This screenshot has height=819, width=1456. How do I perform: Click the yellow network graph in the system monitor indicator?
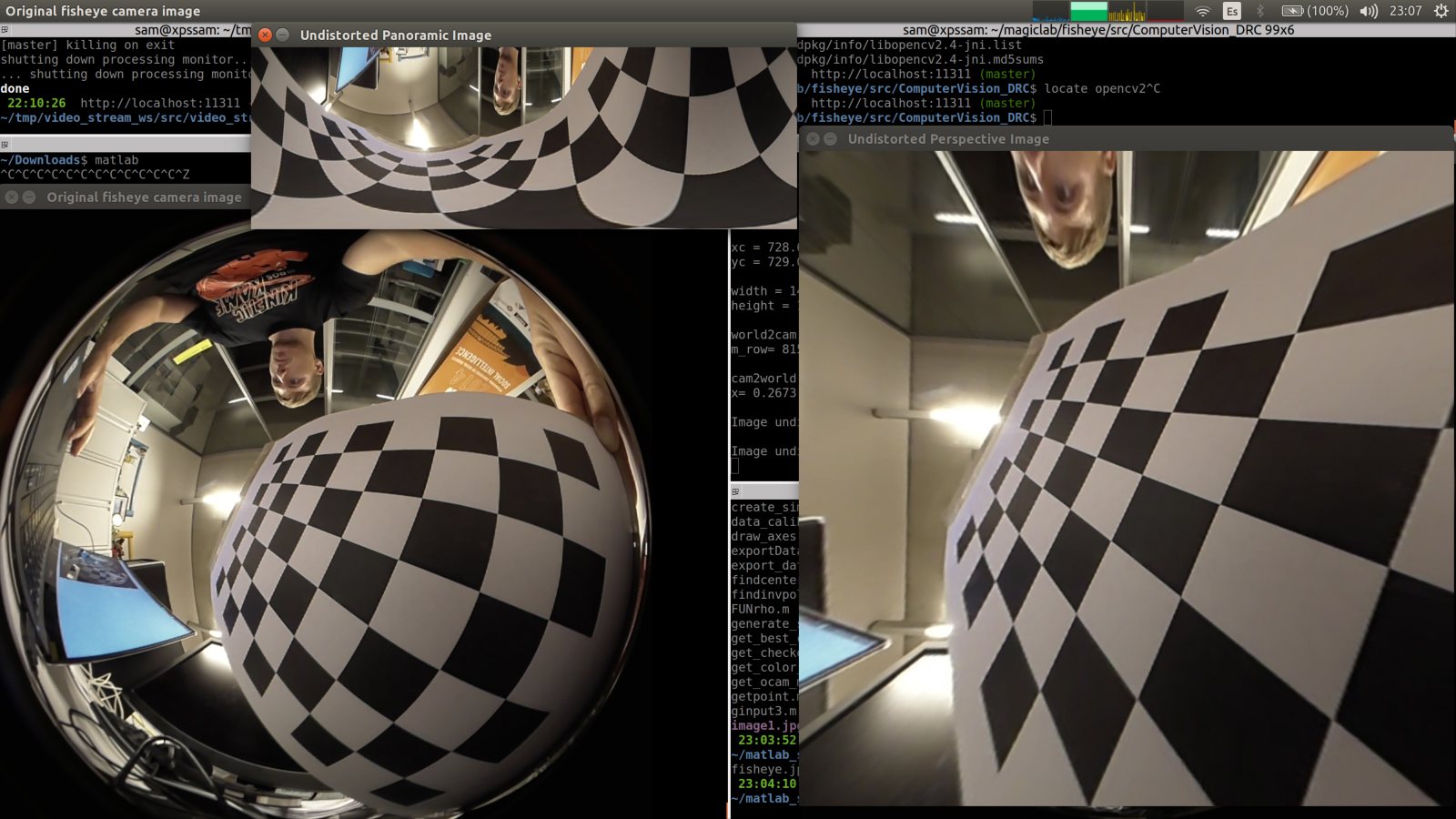[x=1127, y=11]
